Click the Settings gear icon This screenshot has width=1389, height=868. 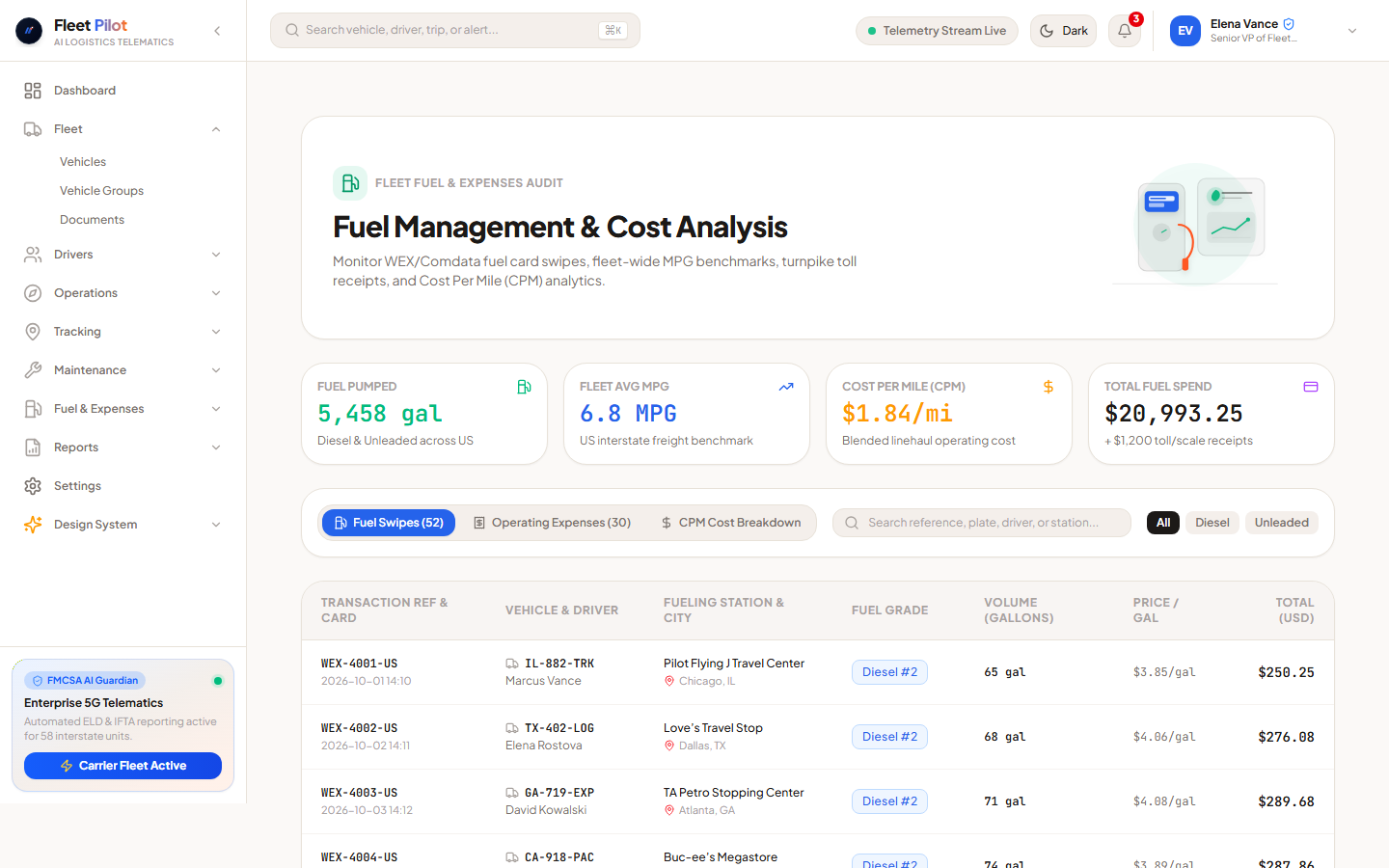coord(33,486)
